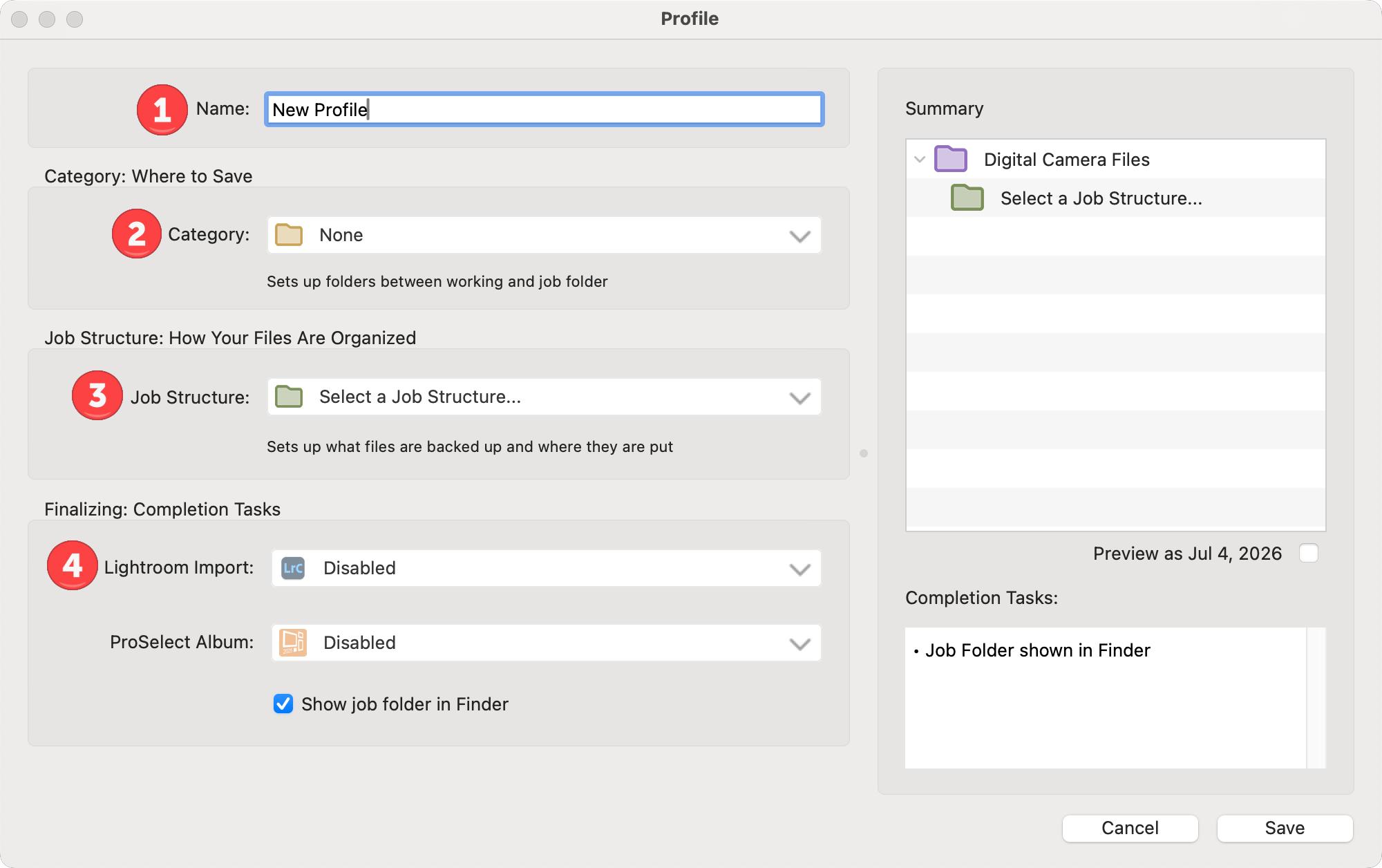Open the Category dropdown set to None
1382x868 pixels.
pos(545,236)
